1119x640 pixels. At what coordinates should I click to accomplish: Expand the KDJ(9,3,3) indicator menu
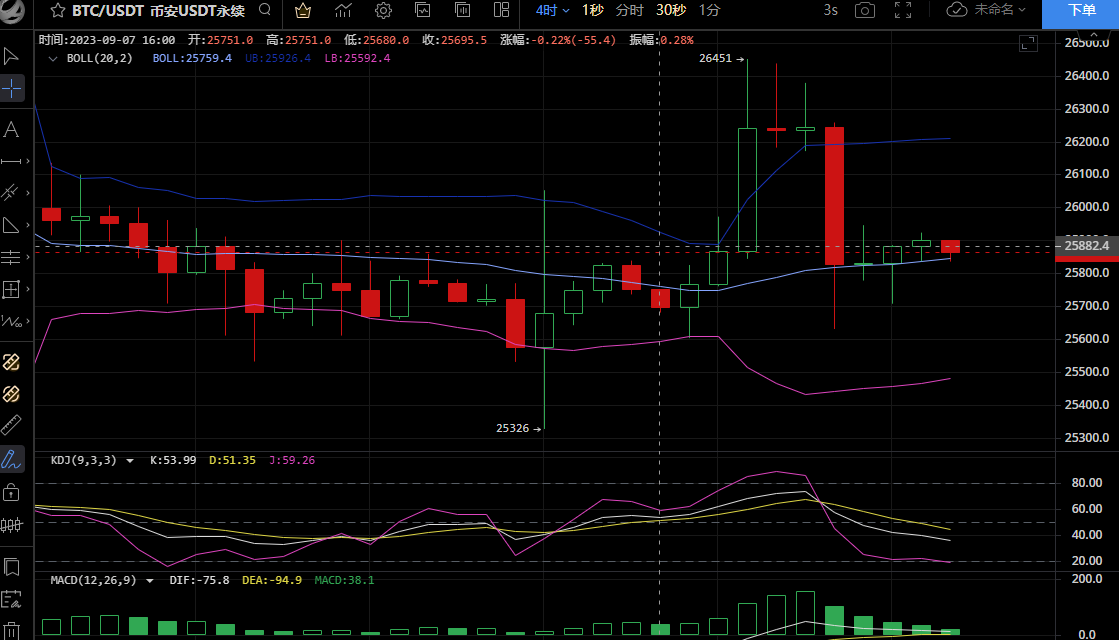pyautogui.click(x=126, y=460)
